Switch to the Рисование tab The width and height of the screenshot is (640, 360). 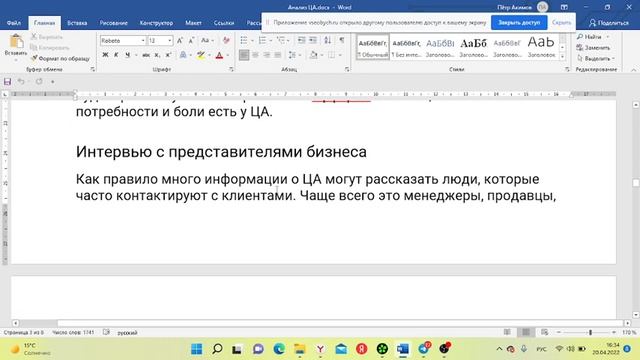pyautogui.click(x=113, y=23)
